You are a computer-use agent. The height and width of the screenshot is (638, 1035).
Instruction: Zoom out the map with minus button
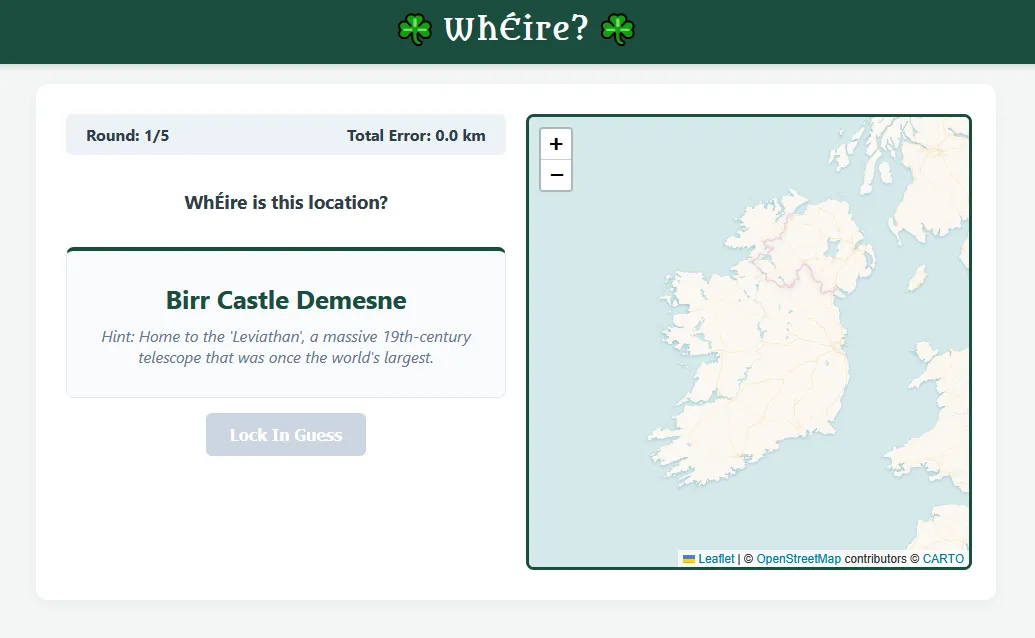click(x=556, y=175)
